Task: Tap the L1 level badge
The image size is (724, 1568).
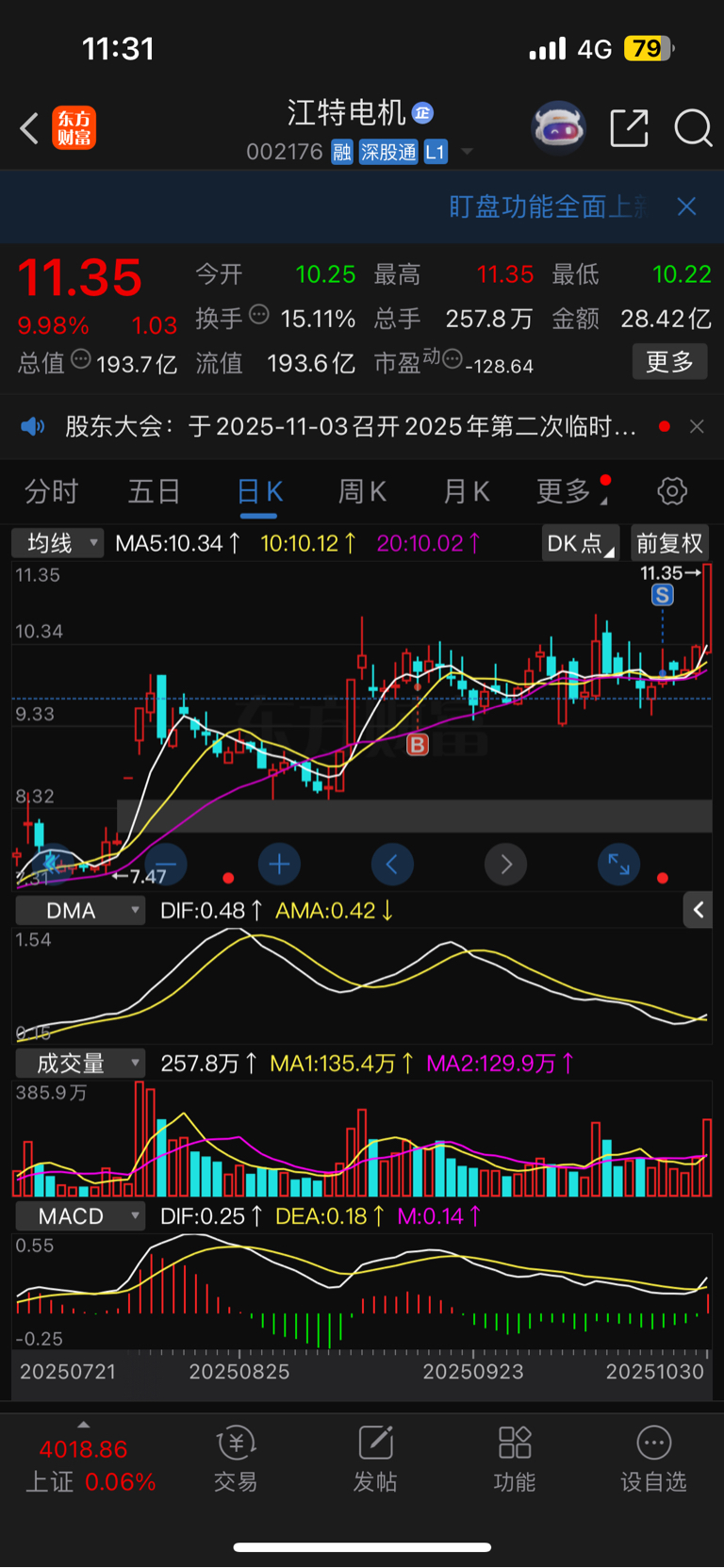Action: click(x=435, y=152)
